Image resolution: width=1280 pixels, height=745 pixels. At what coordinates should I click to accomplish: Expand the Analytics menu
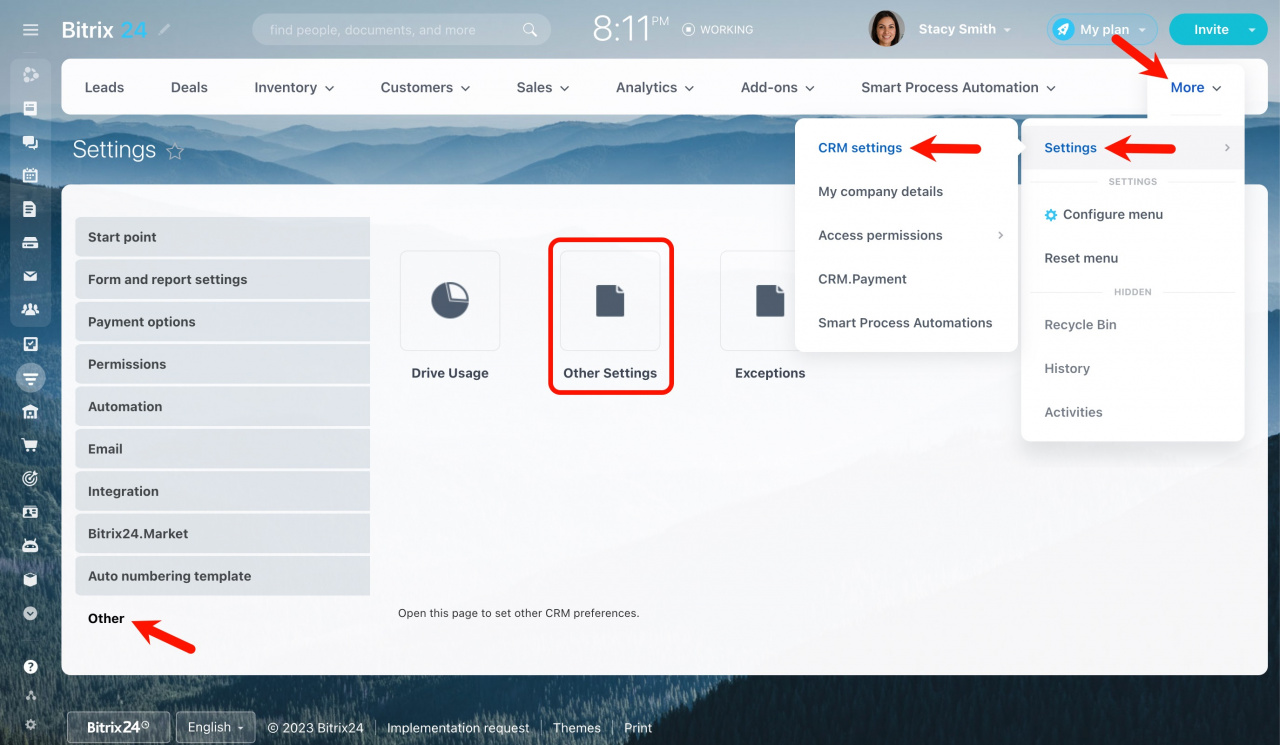click(655, 88)
